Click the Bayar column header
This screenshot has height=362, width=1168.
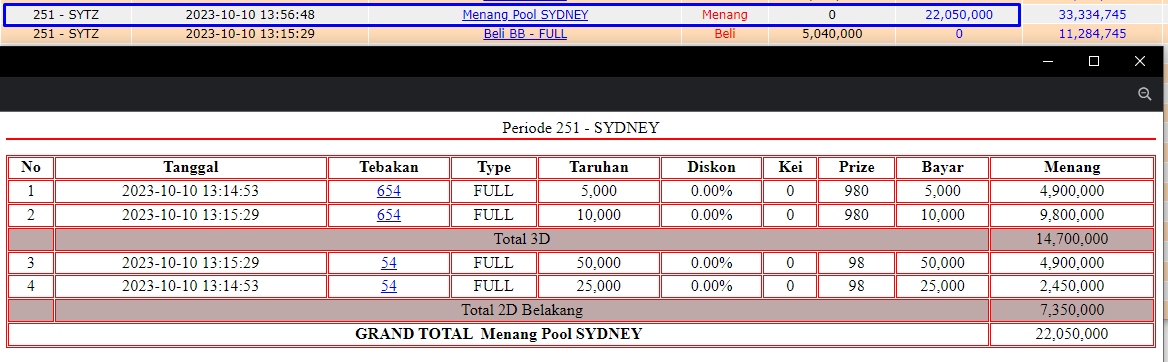point(942,167)
